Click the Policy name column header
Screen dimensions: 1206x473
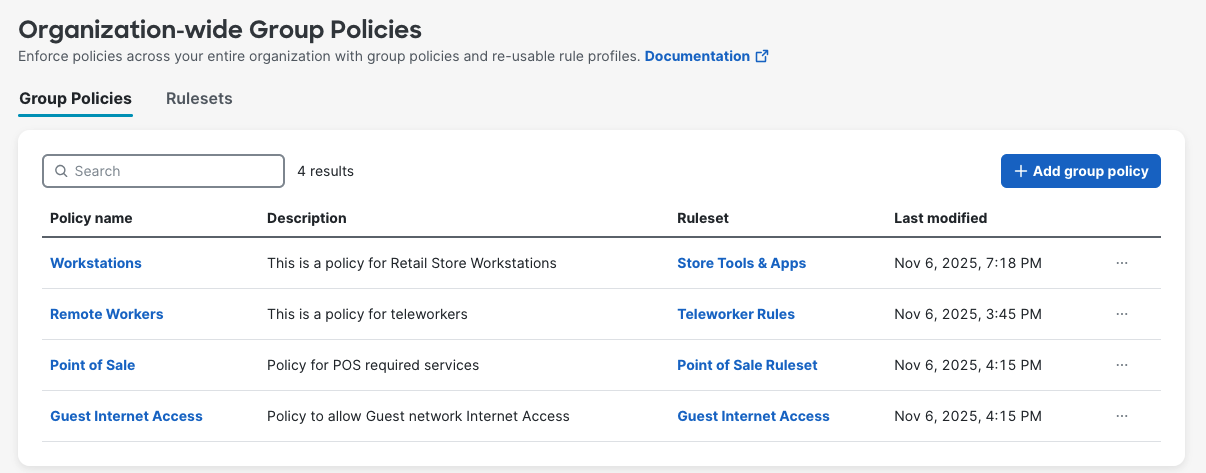pyautogui.click(x=91, y=218)
